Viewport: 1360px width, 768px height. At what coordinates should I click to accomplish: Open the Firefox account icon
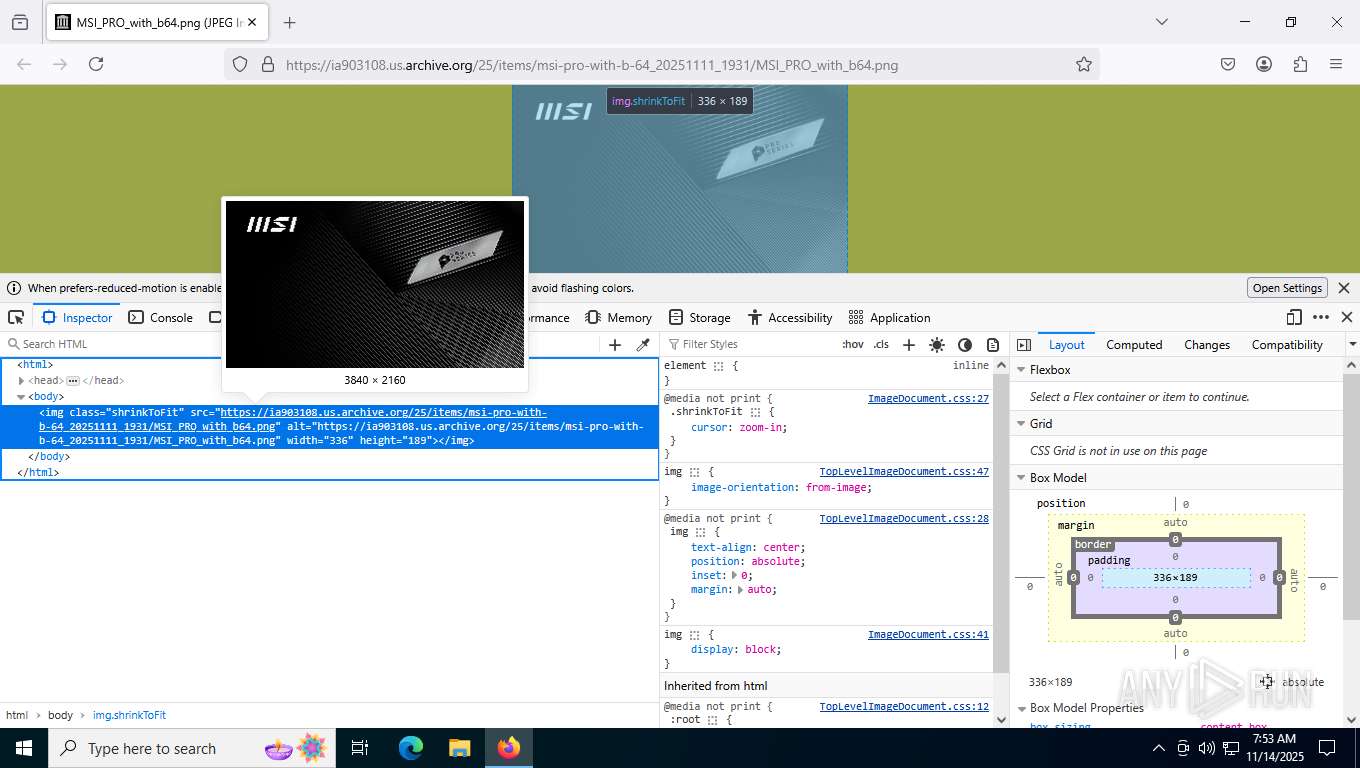click(x=1264, y=64)
